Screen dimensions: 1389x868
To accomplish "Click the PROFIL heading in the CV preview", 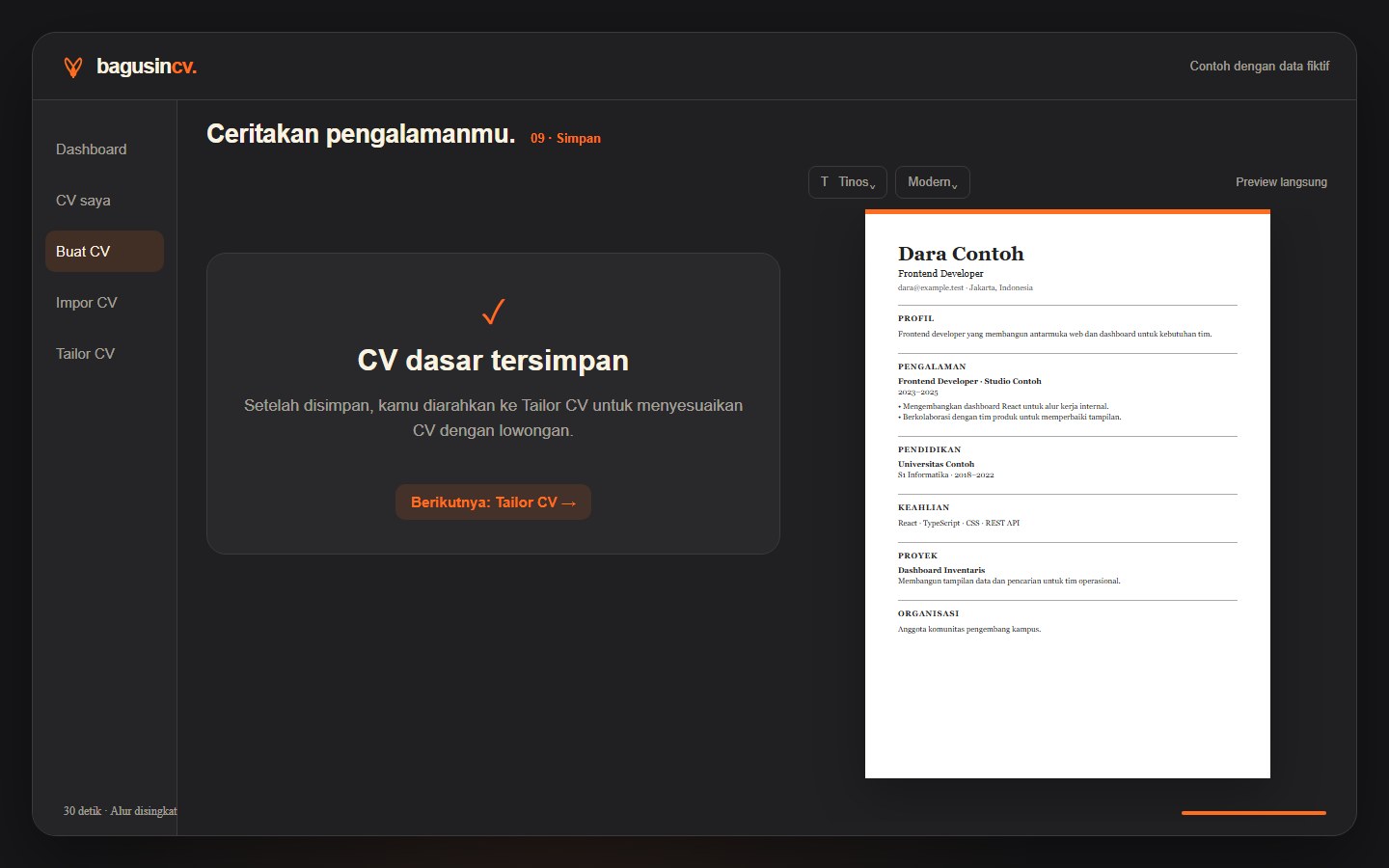I will [x=916, y=318].
